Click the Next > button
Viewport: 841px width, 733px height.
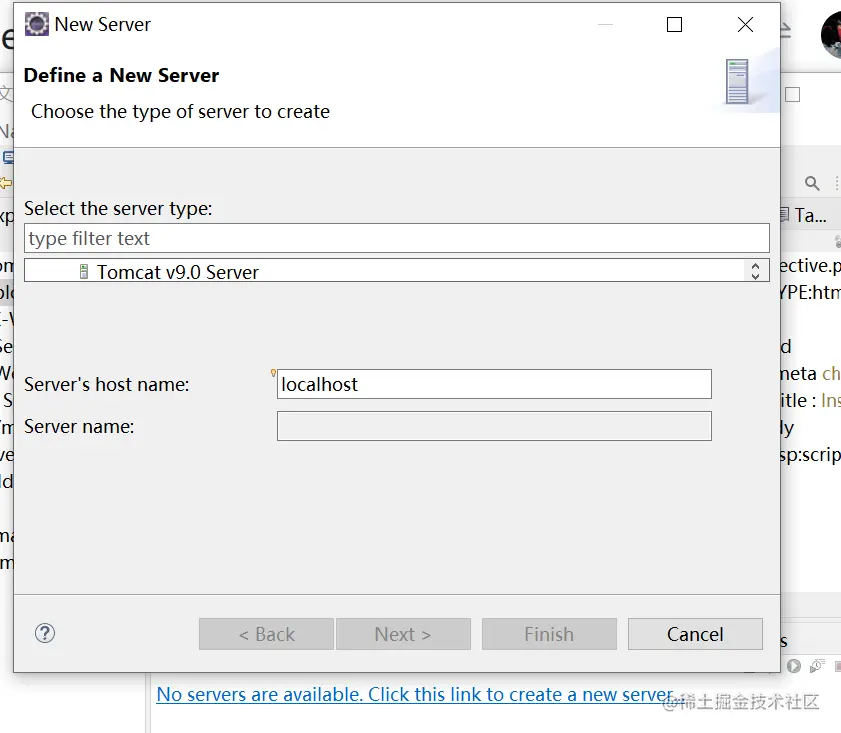tap(403, 634)
